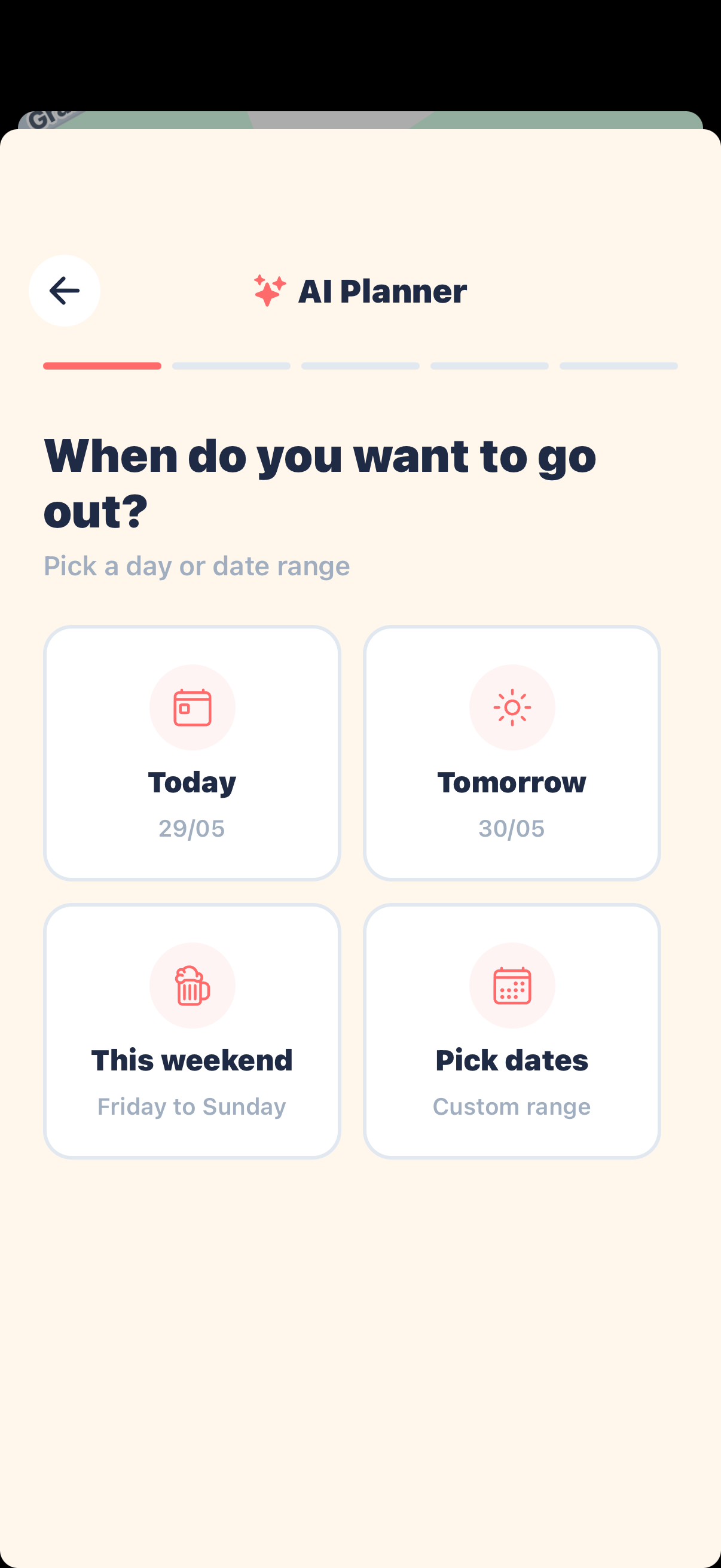Screen dimensions: 721x1568
Task: Tap the AI Planner sparkle icon
Action: click(270, 291)
